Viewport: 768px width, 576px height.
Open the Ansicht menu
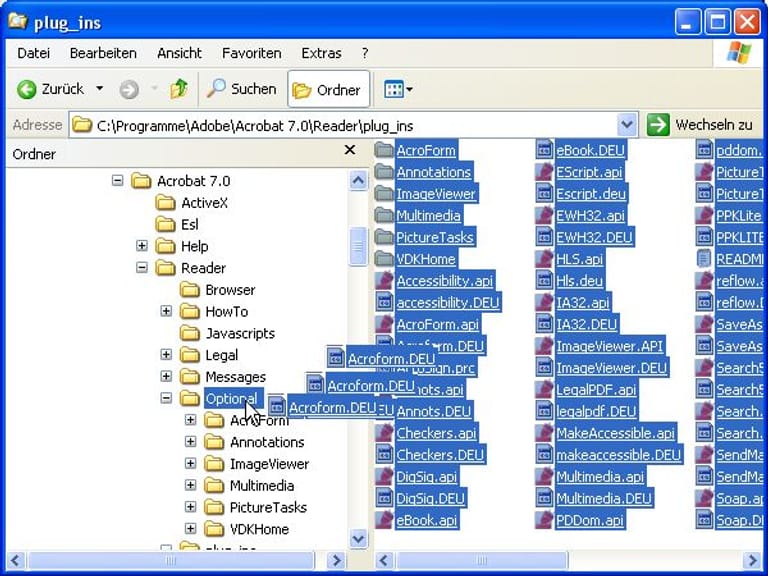179,53
